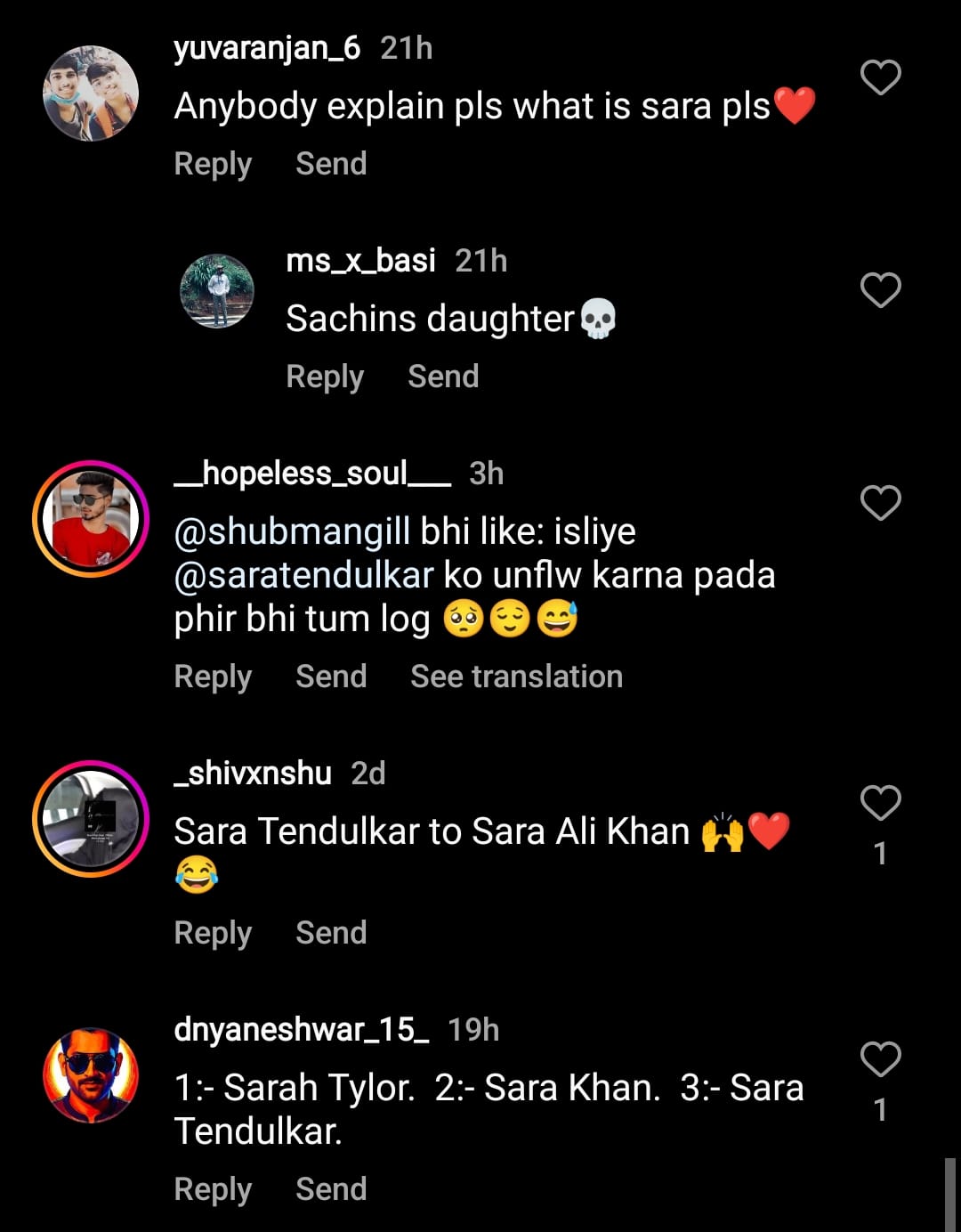Heart the _shivxnshu comment
961x1232 pixels.
click(880, 803)
